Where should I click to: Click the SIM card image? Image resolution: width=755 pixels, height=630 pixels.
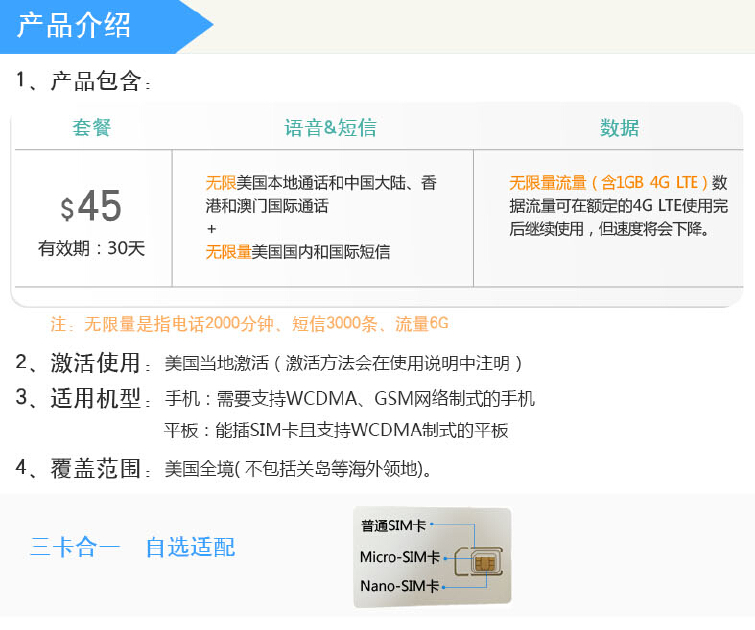point(432,557)
